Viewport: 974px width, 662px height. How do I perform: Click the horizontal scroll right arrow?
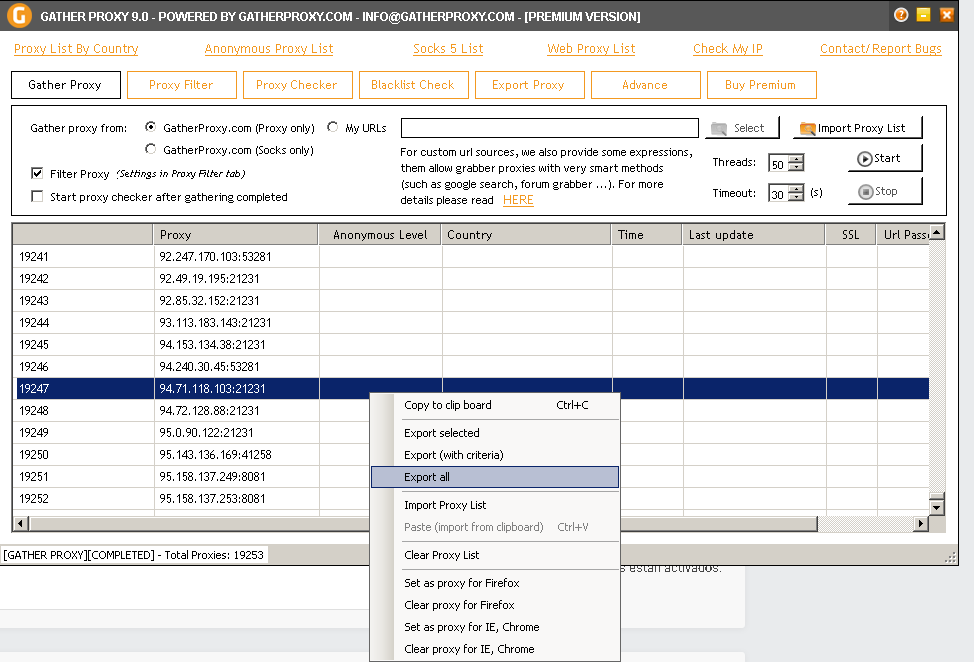click(922, 524)
